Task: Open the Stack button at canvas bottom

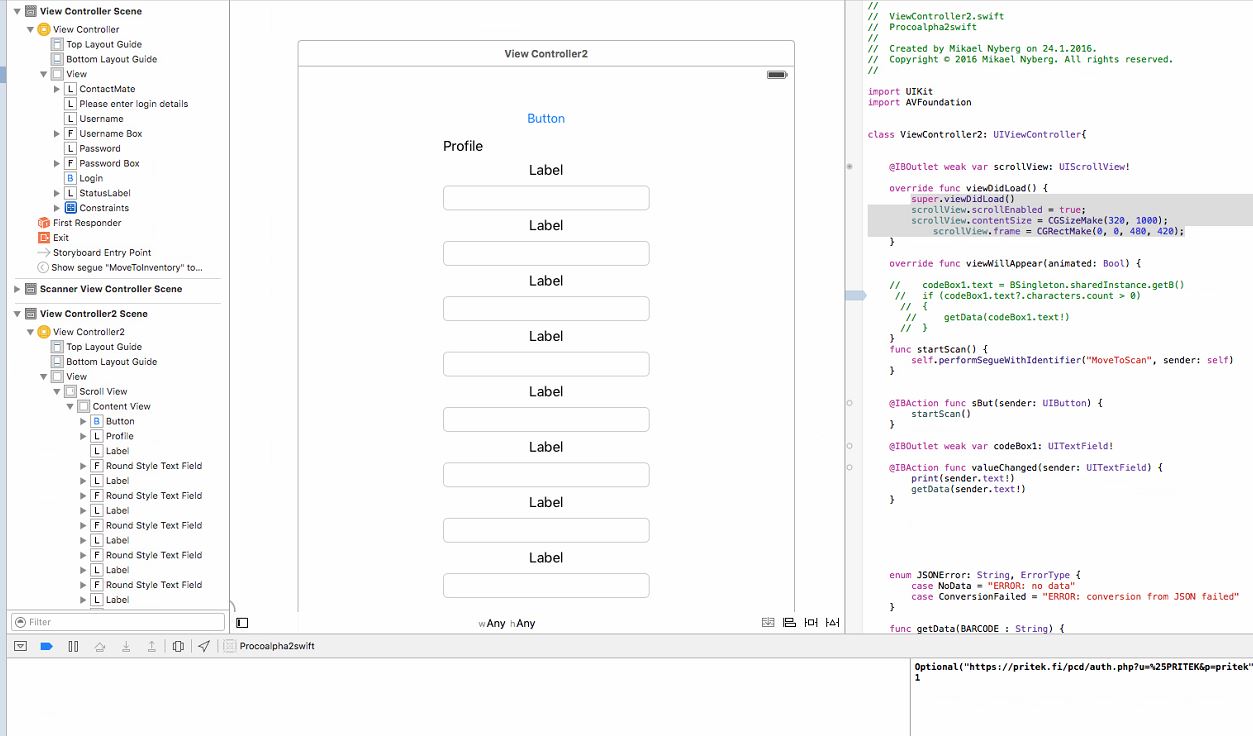Action: click(768, 622)
